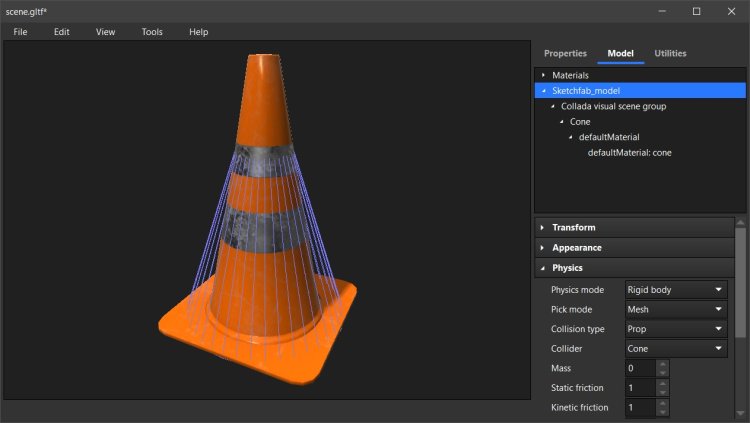Open the Edit menu

click(62, 32)
